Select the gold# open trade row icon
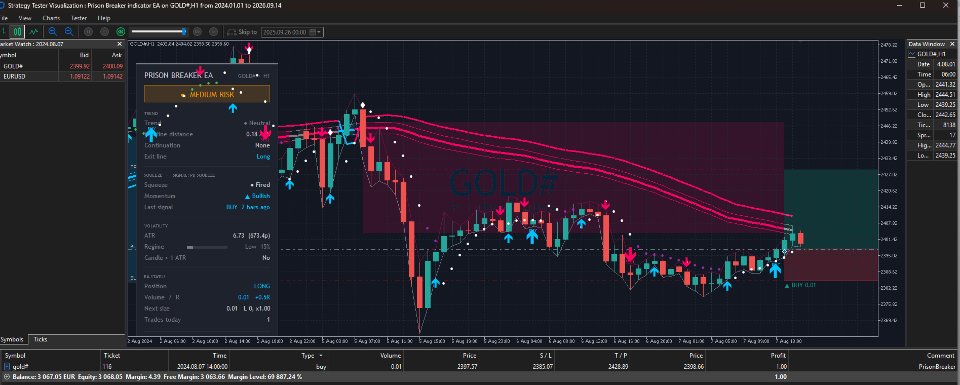 coord(7,366)
